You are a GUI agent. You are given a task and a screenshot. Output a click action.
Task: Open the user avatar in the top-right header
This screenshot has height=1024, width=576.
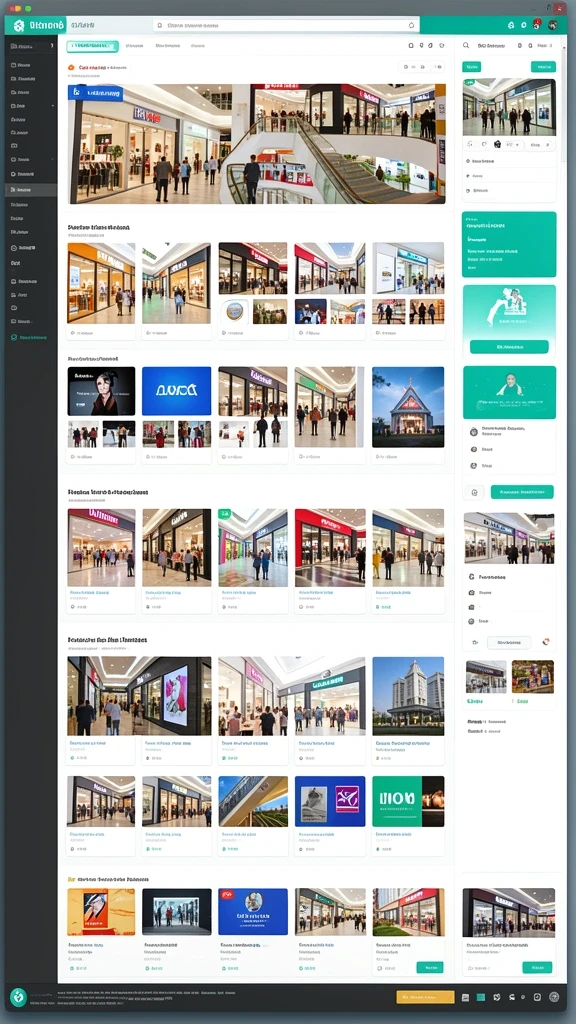[552, 25]
